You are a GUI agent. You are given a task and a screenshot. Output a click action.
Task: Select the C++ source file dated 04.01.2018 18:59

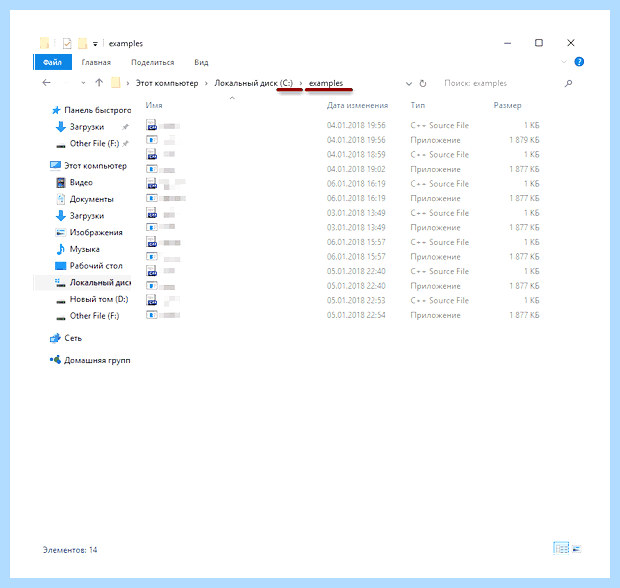tap(342, 155)
